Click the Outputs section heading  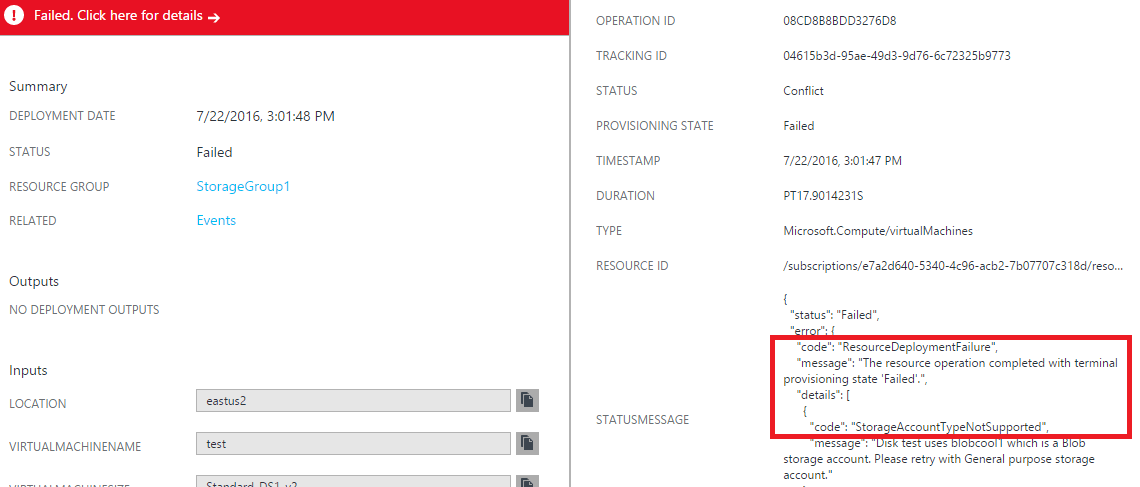(x=33, y=281)
